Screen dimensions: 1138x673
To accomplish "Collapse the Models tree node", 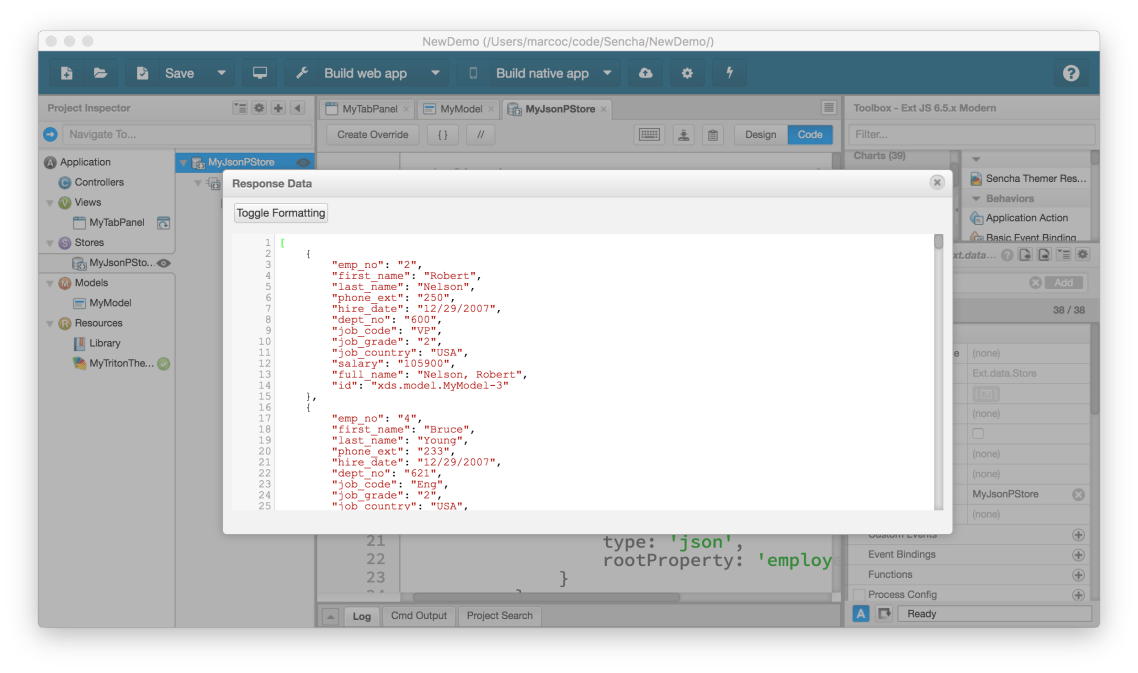I will tap(49, 283).
